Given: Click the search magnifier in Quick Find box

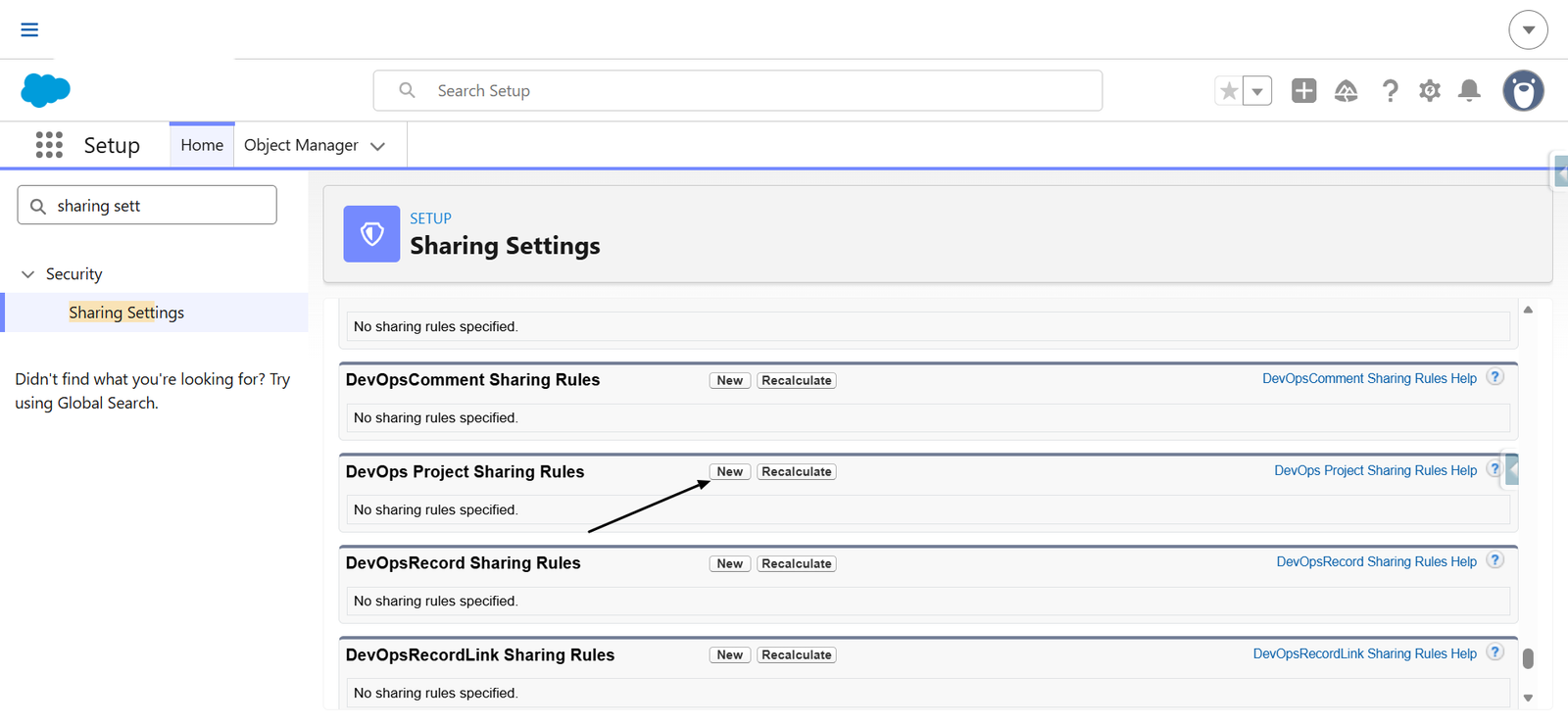Looking at the screenshot, I should tap(38, 206).
